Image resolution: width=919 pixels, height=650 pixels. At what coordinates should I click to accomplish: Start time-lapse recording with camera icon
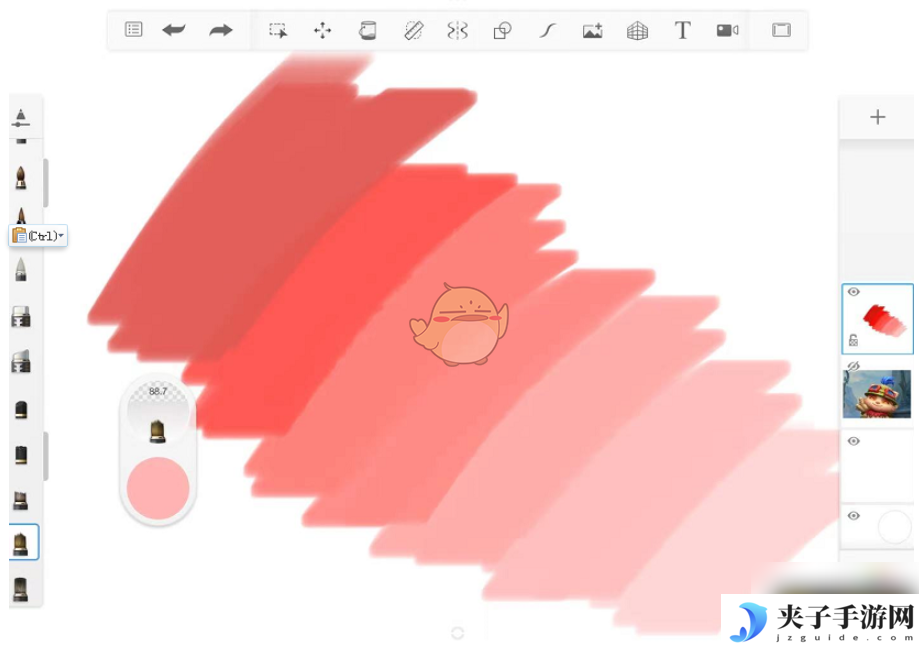pos(727,30)
